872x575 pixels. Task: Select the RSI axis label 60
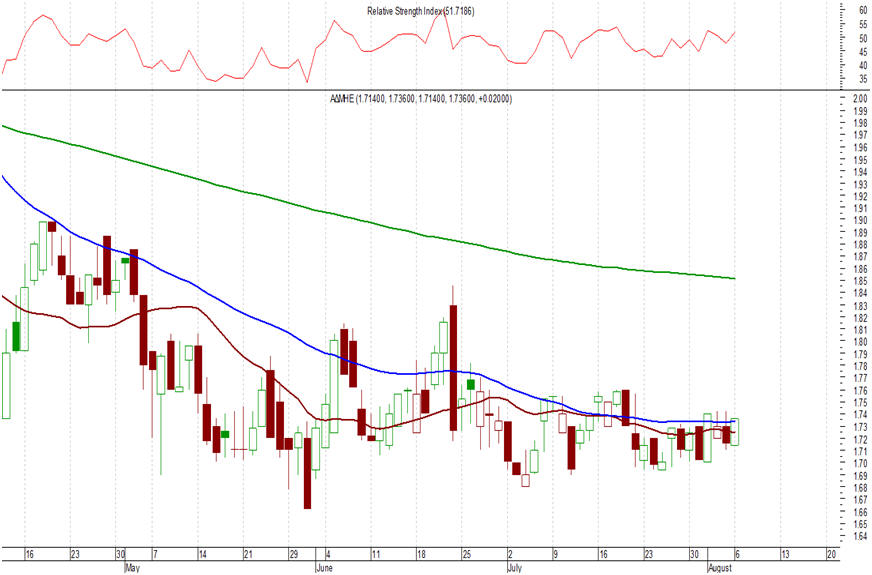point(863,11)
